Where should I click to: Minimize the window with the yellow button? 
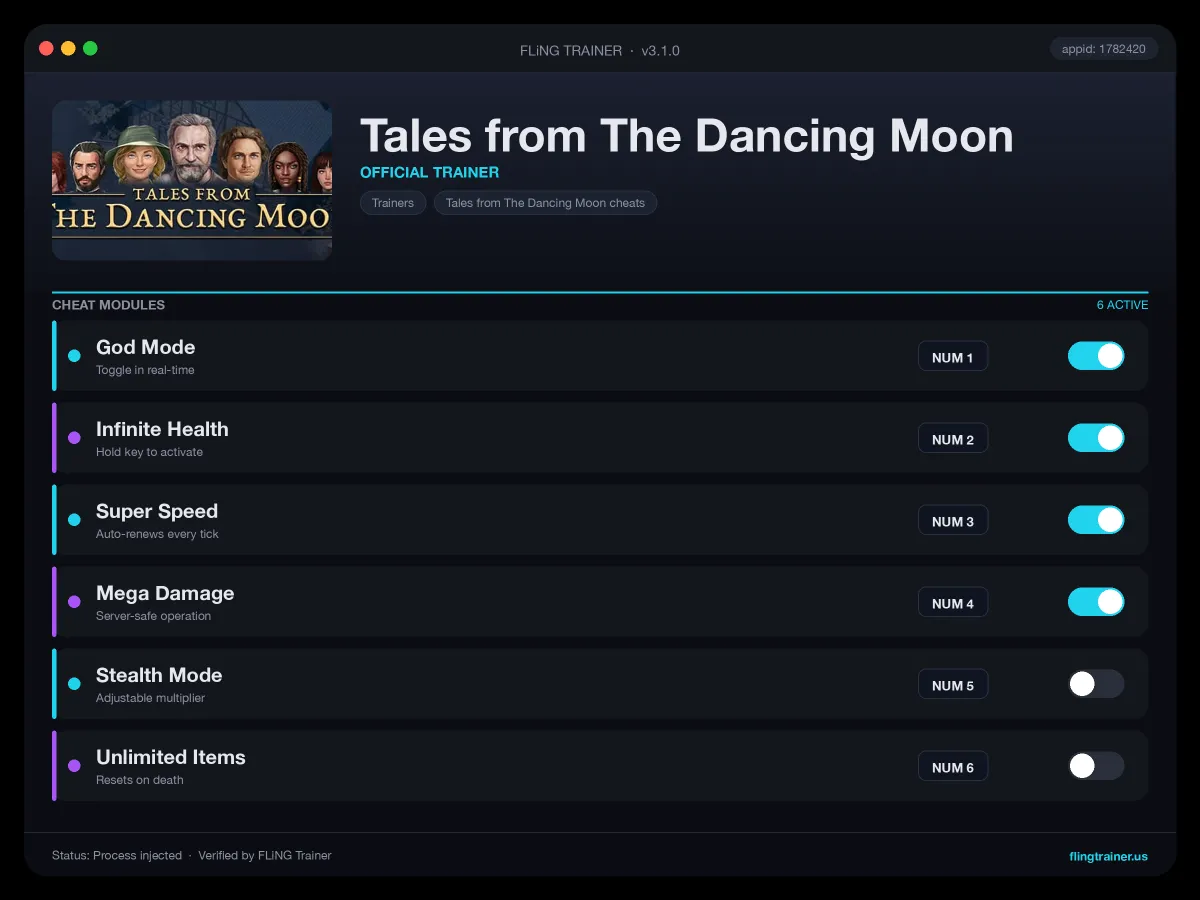pyautogui.click(x=68, y=48)
